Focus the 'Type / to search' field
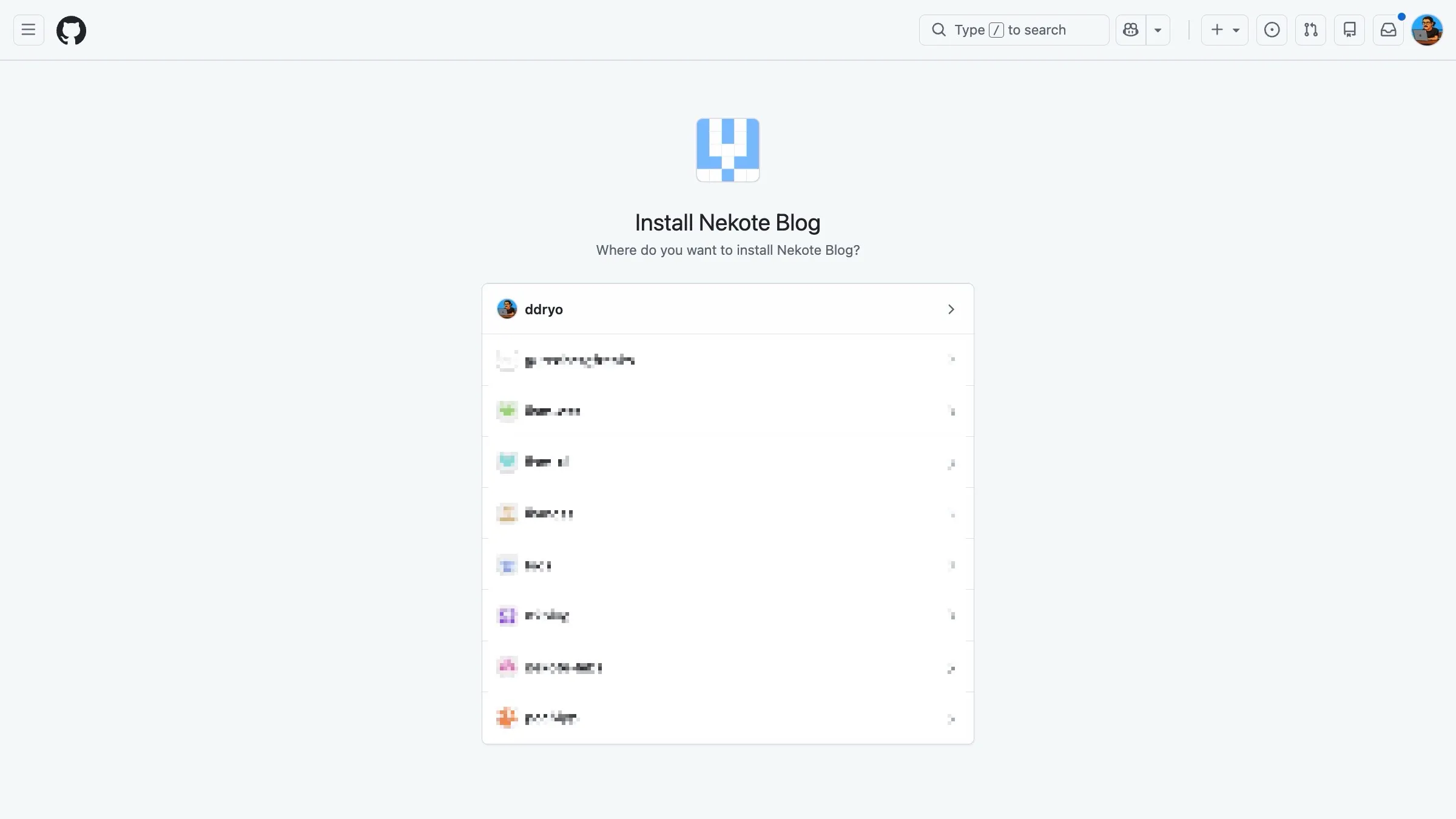1456x819 pixels. [x=1014, y=30]
